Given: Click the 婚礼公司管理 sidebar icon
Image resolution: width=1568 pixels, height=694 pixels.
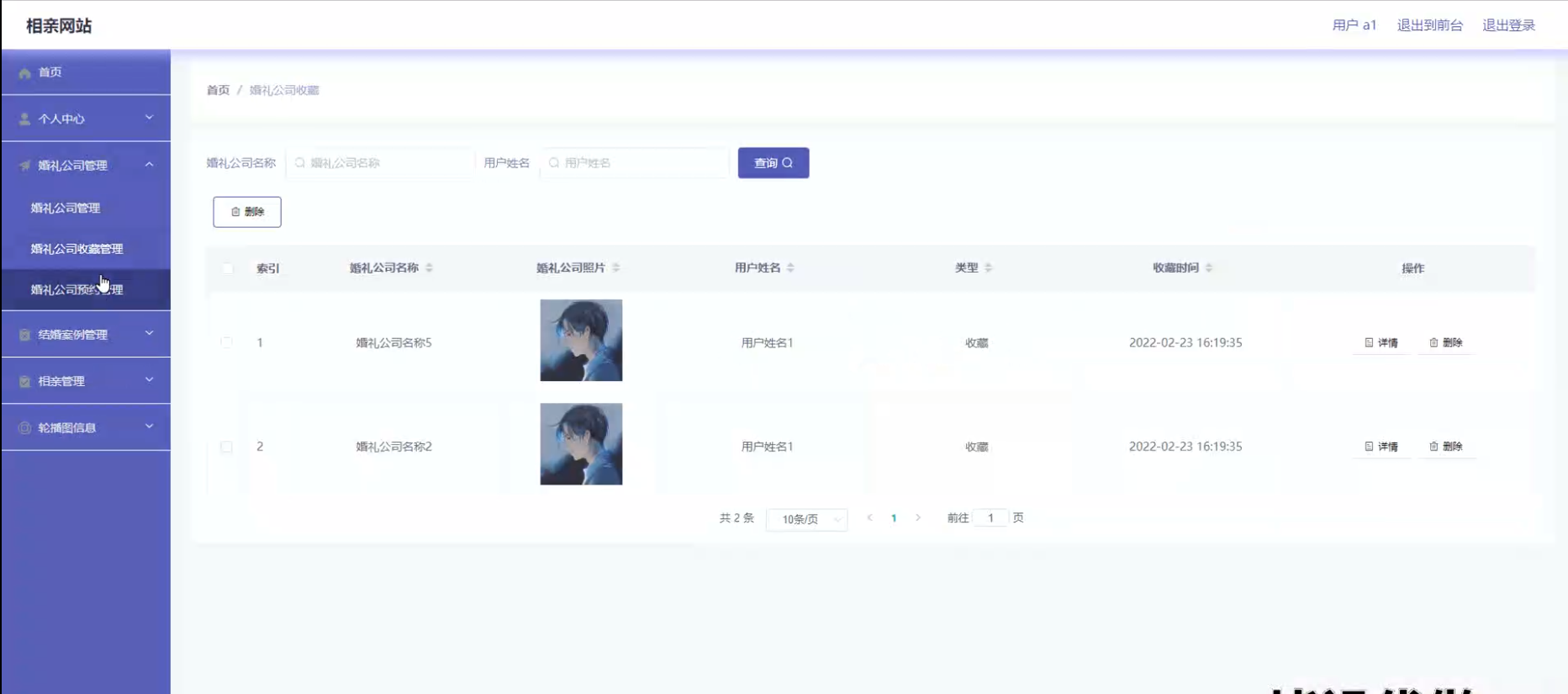Looking at the screenshot, I should pyautogui.click(x=24, y=166).
